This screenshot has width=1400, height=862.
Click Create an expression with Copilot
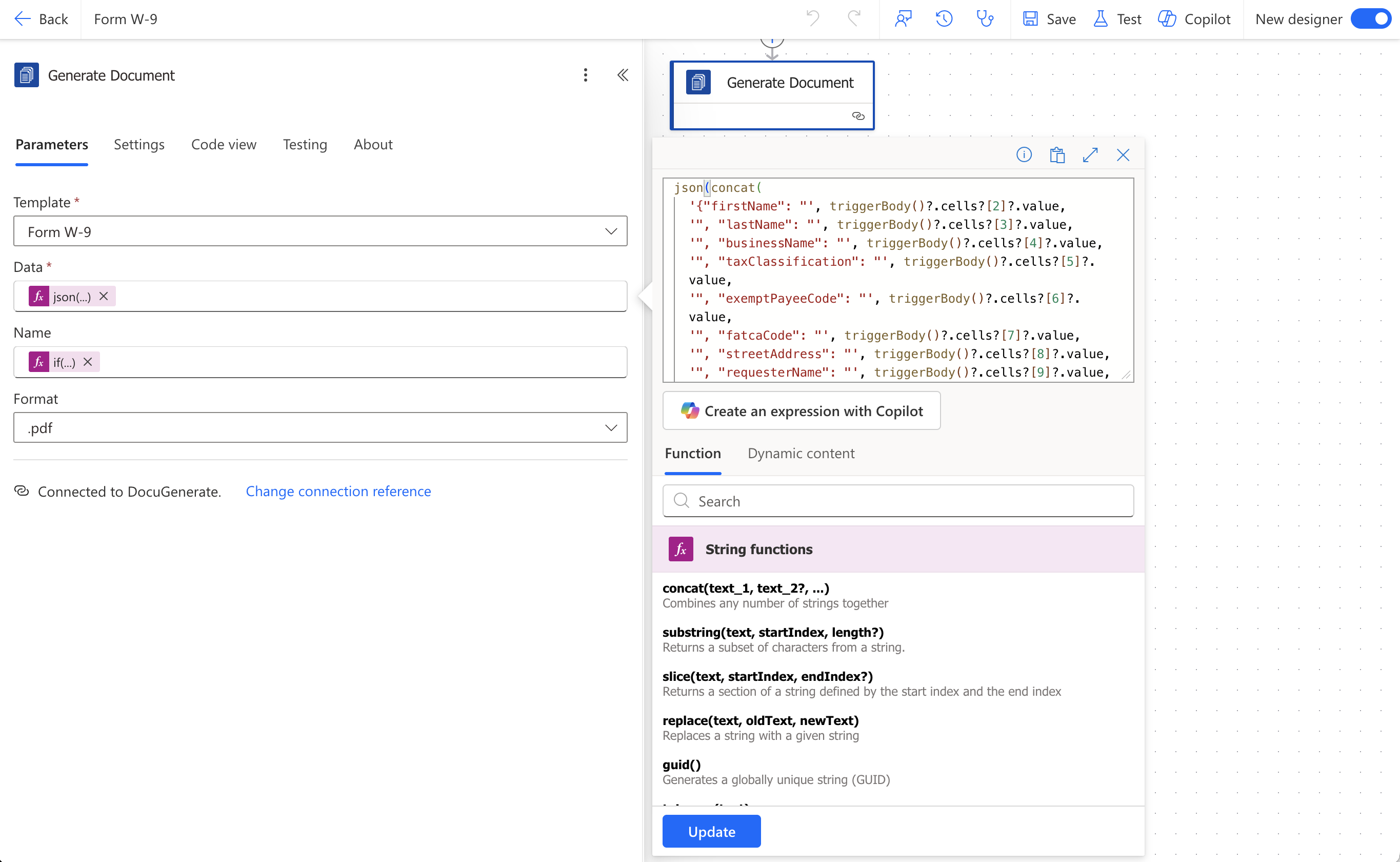(x=801, y=410)
